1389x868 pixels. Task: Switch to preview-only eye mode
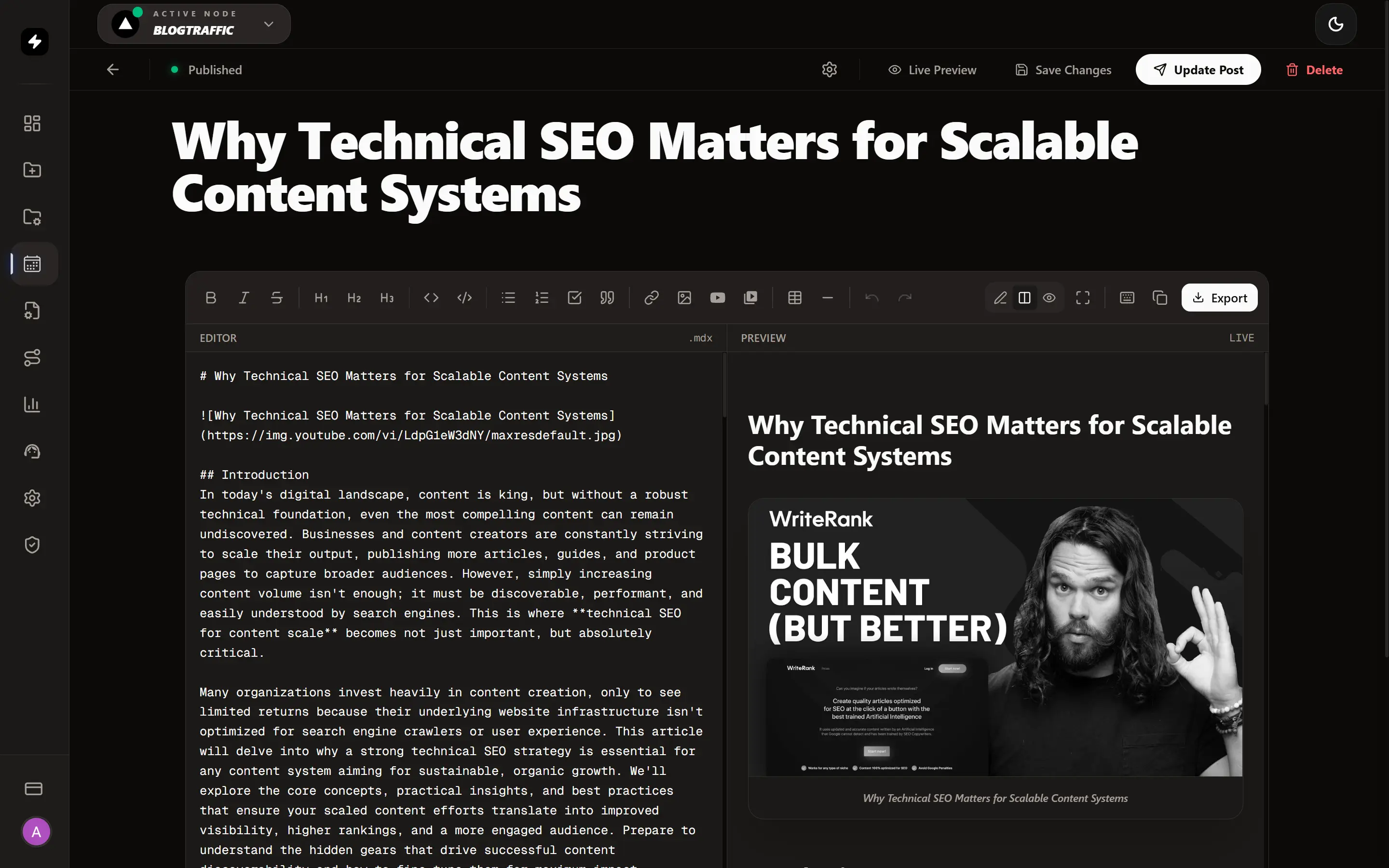click(1049, 298)
